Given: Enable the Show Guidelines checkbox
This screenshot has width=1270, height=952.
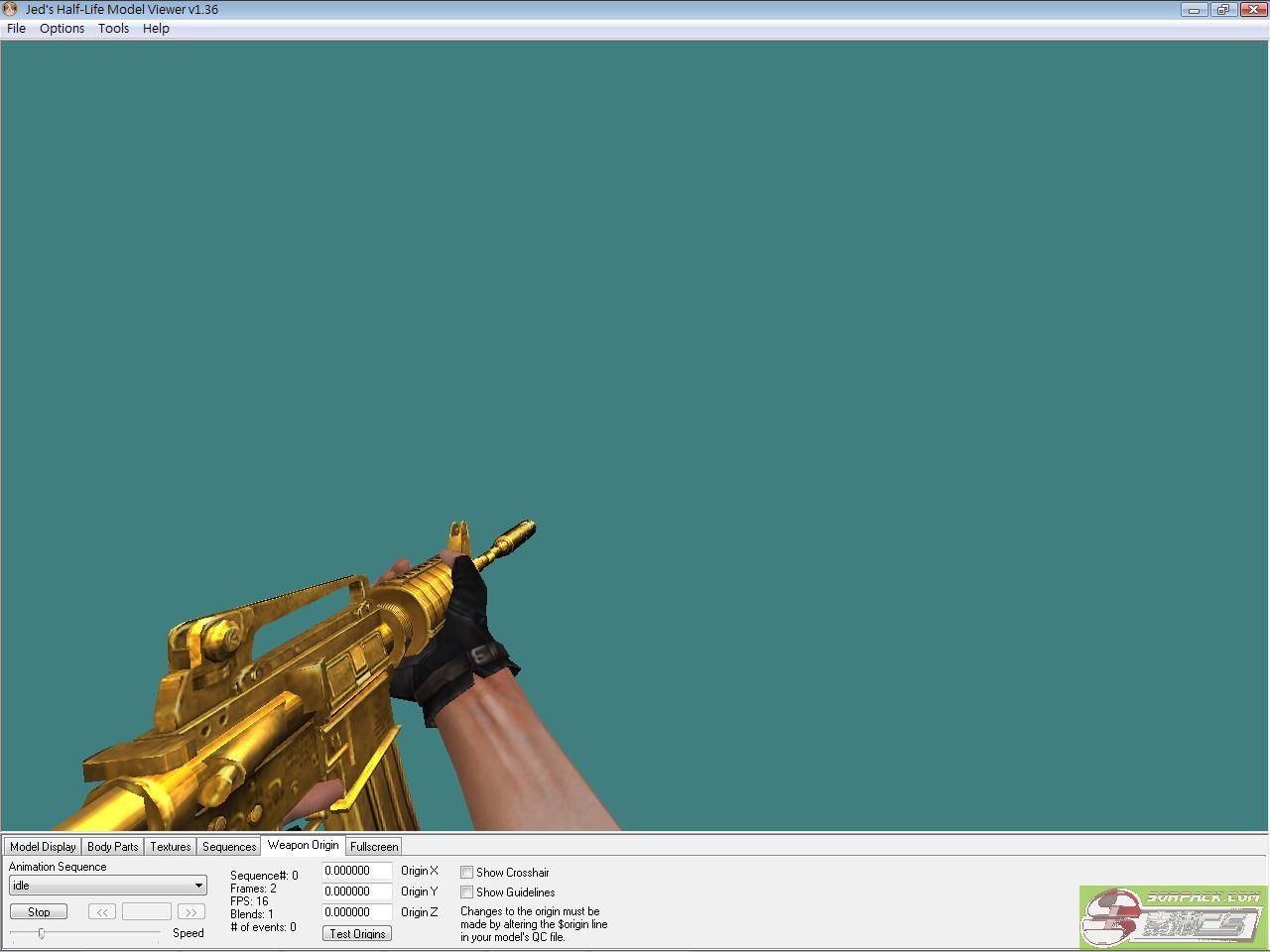Looking at the screenshot, I should click(466, 892).
